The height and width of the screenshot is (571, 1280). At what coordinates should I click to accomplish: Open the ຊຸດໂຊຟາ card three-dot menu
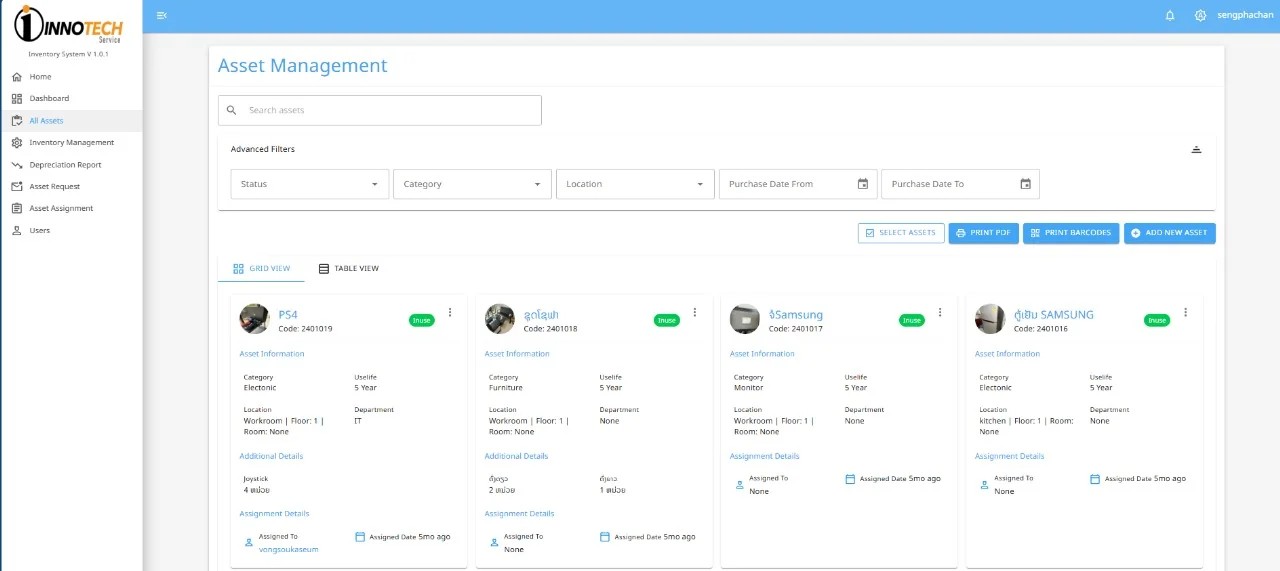click(695, 312)
